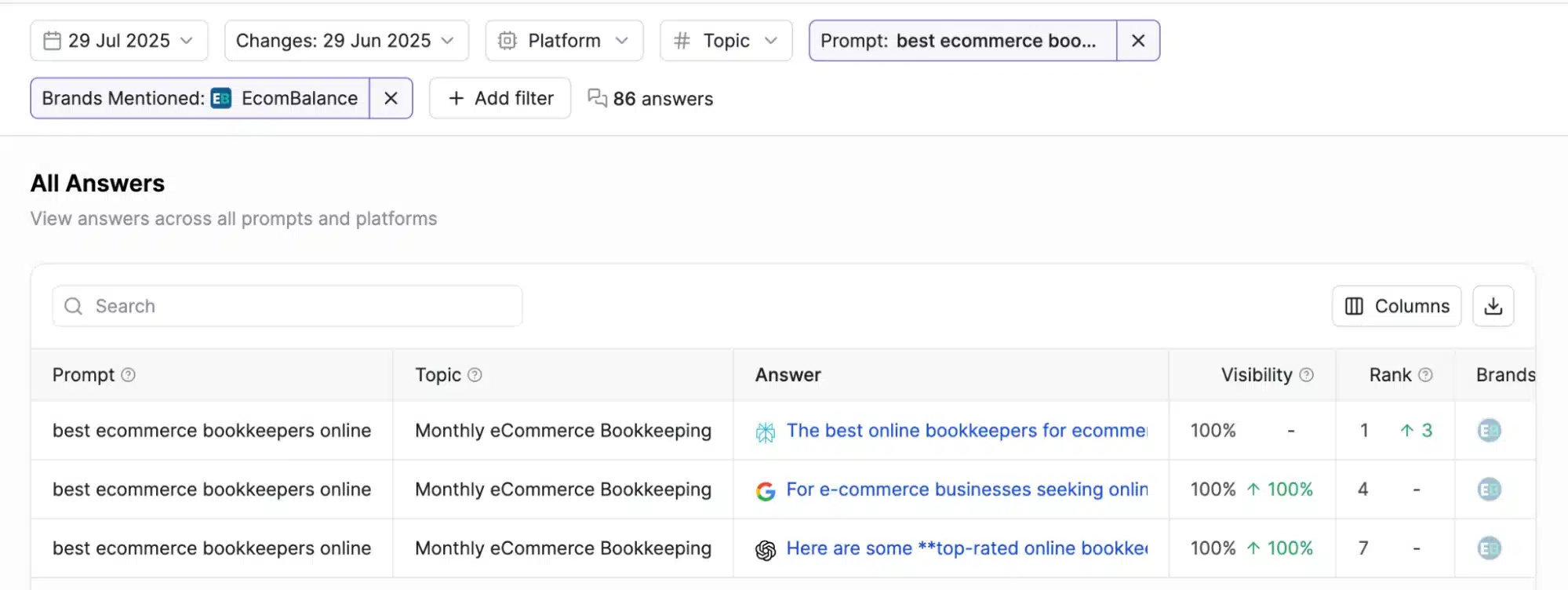Click the hash icon in Topic filter
1568x590 pixels.
682,41
